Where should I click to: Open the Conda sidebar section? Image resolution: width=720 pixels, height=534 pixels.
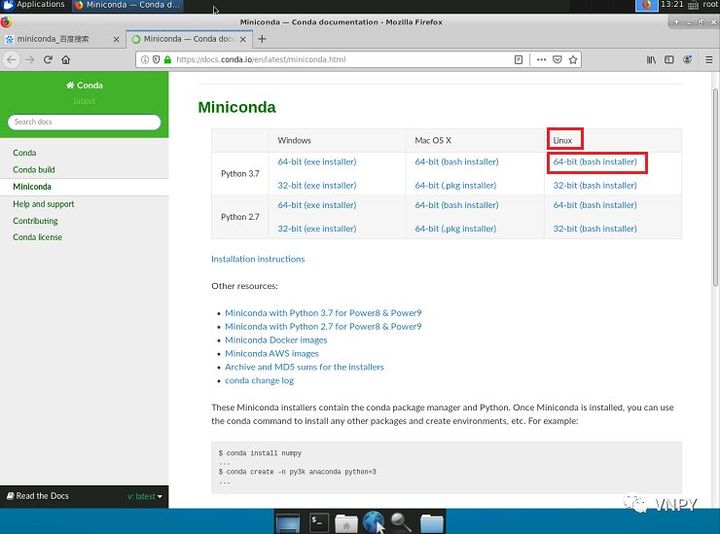24,153
